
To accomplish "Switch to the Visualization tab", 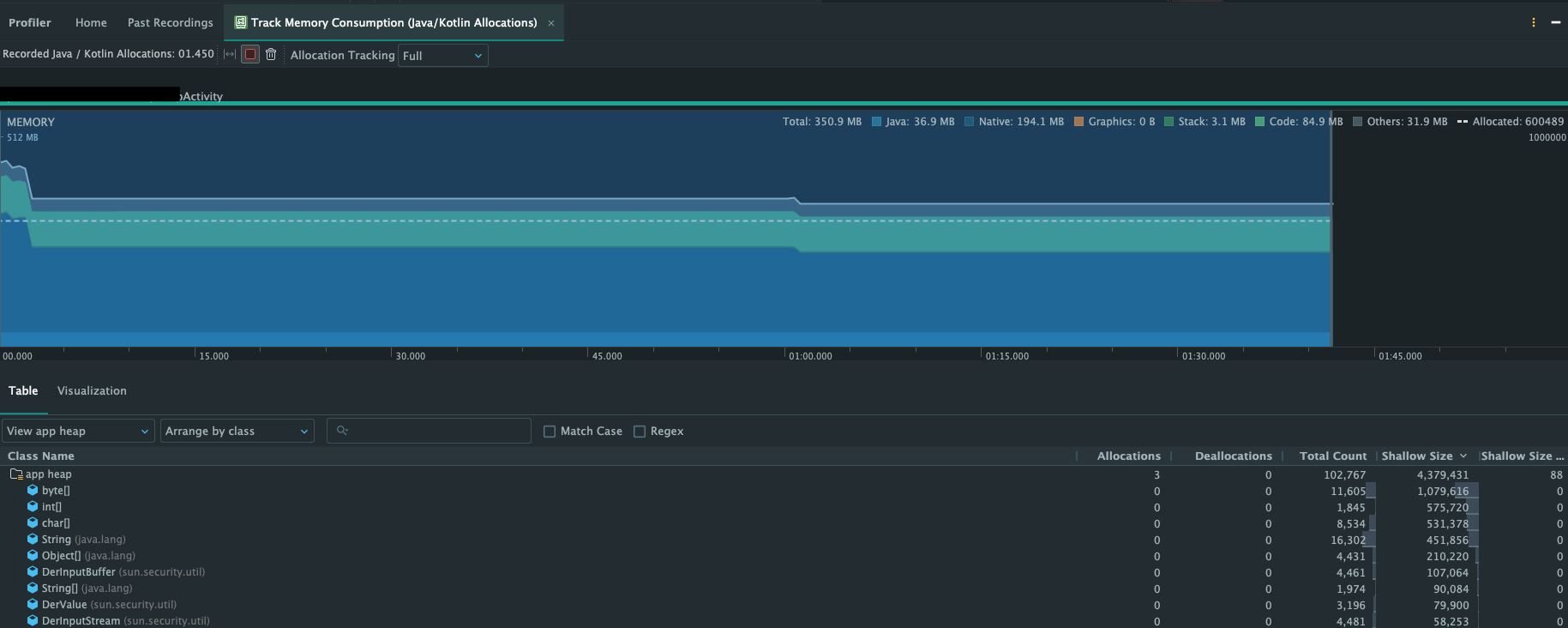I will [x=92, y=390].
